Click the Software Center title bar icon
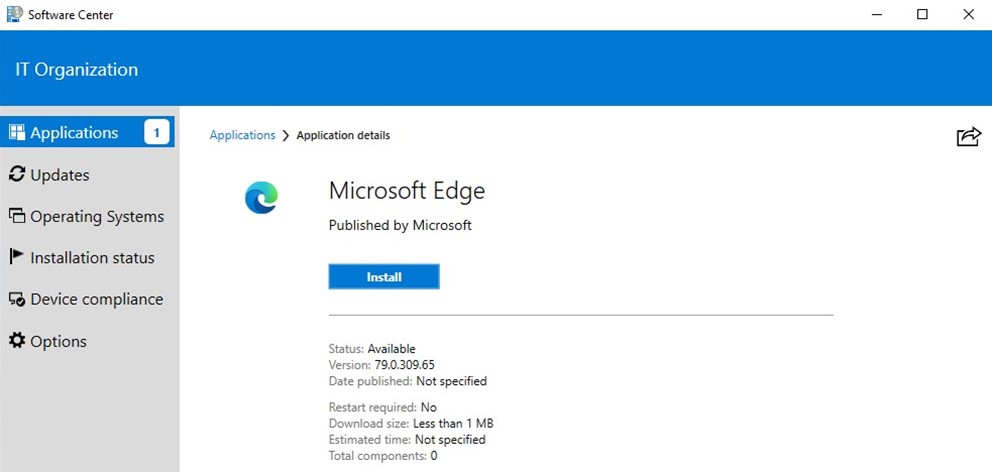This screenshot has height=472, width=992. click(x=14, y=14)
